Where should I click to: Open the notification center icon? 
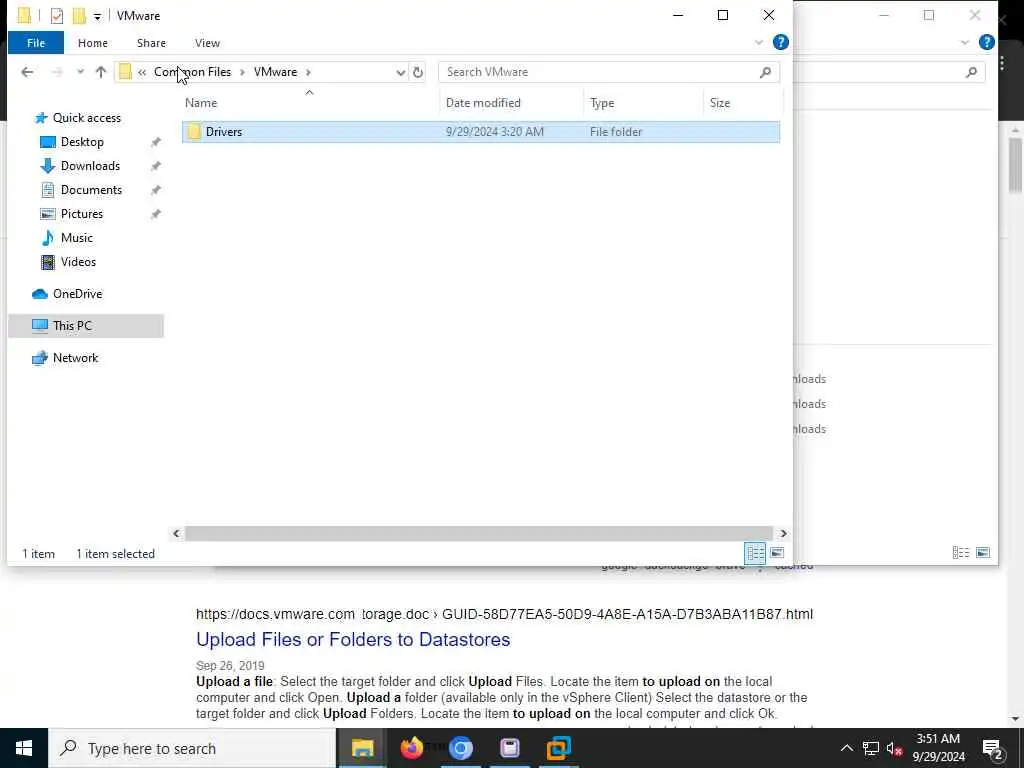[x=992, y=749]
